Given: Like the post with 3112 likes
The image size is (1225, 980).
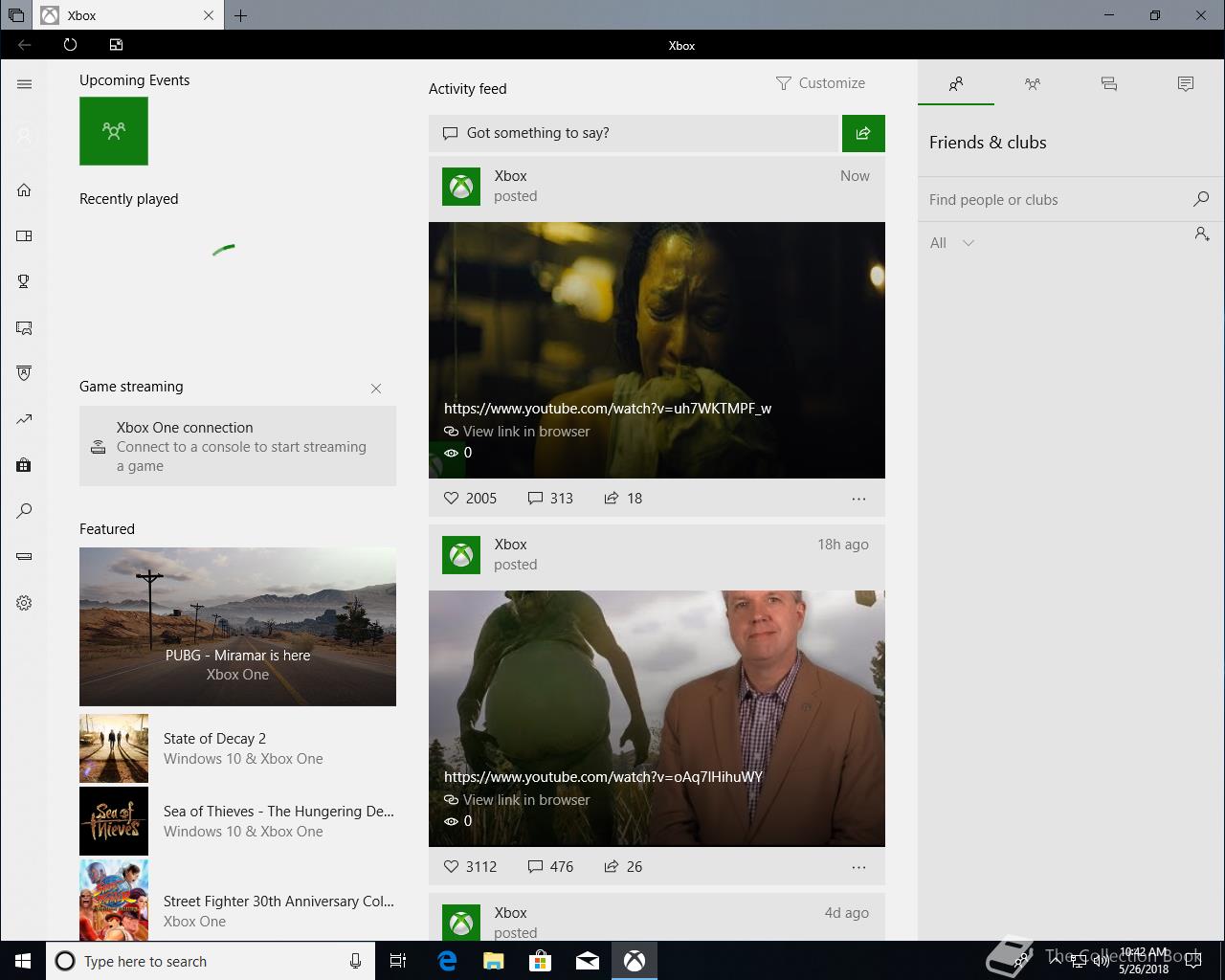Looking at the screenshot, I should (x=470, y=866).
